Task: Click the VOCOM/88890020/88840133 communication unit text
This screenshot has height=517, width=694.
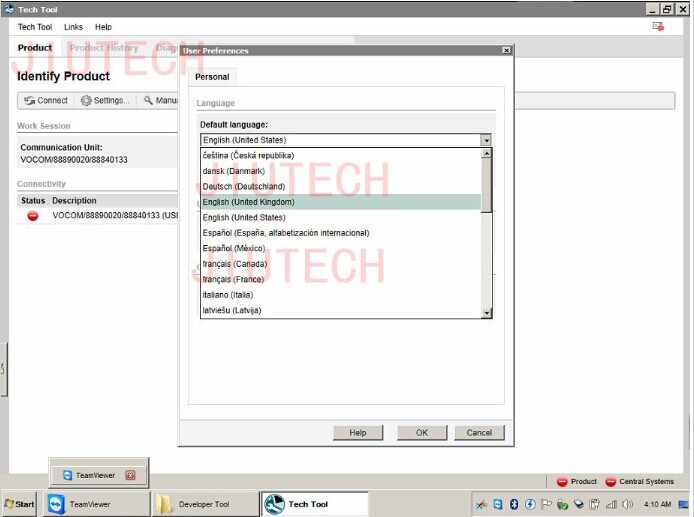Action: pyautogui.click(x=74, y=159)
